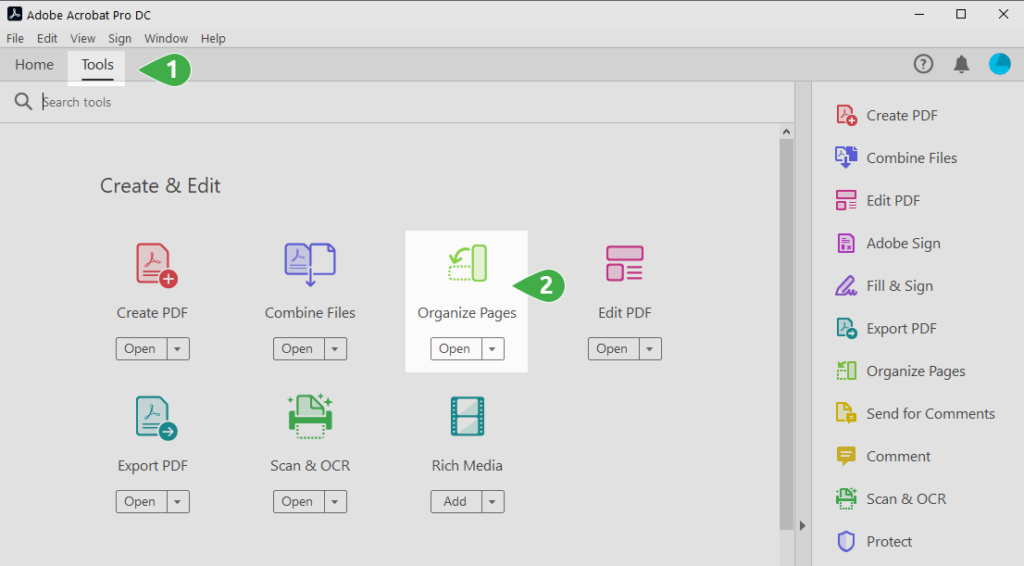Click the vertical scrollbar thumb of the tools list
Image resolution: width=1024 pixels, height=566 pixels.
[x=786, y=333]
